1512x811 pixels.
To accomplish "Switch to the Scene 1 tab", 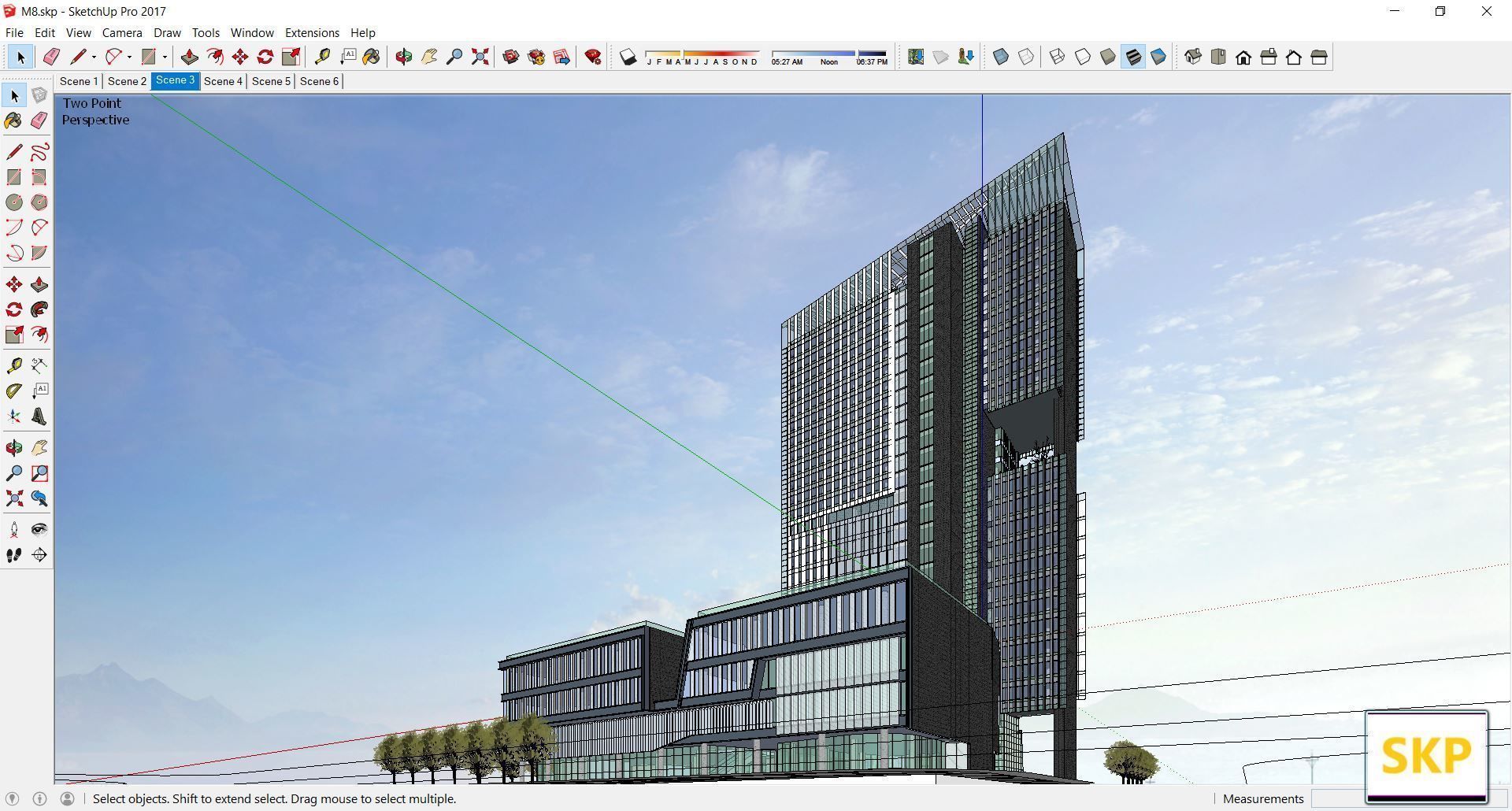I will click(x=79, y=81).
